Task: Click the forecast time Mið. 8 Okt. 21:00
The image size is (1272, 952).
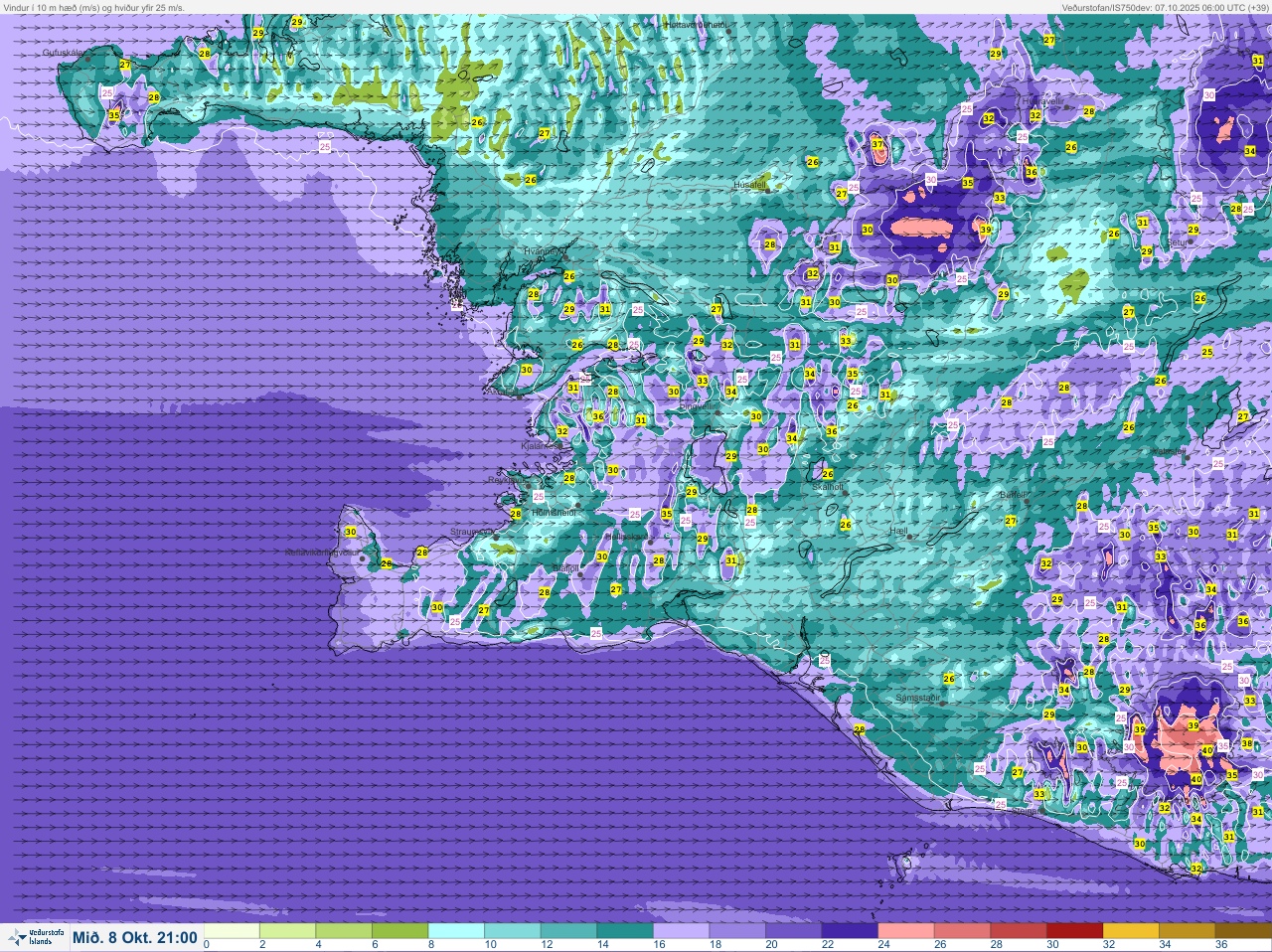Action: (x=134, y=937)
